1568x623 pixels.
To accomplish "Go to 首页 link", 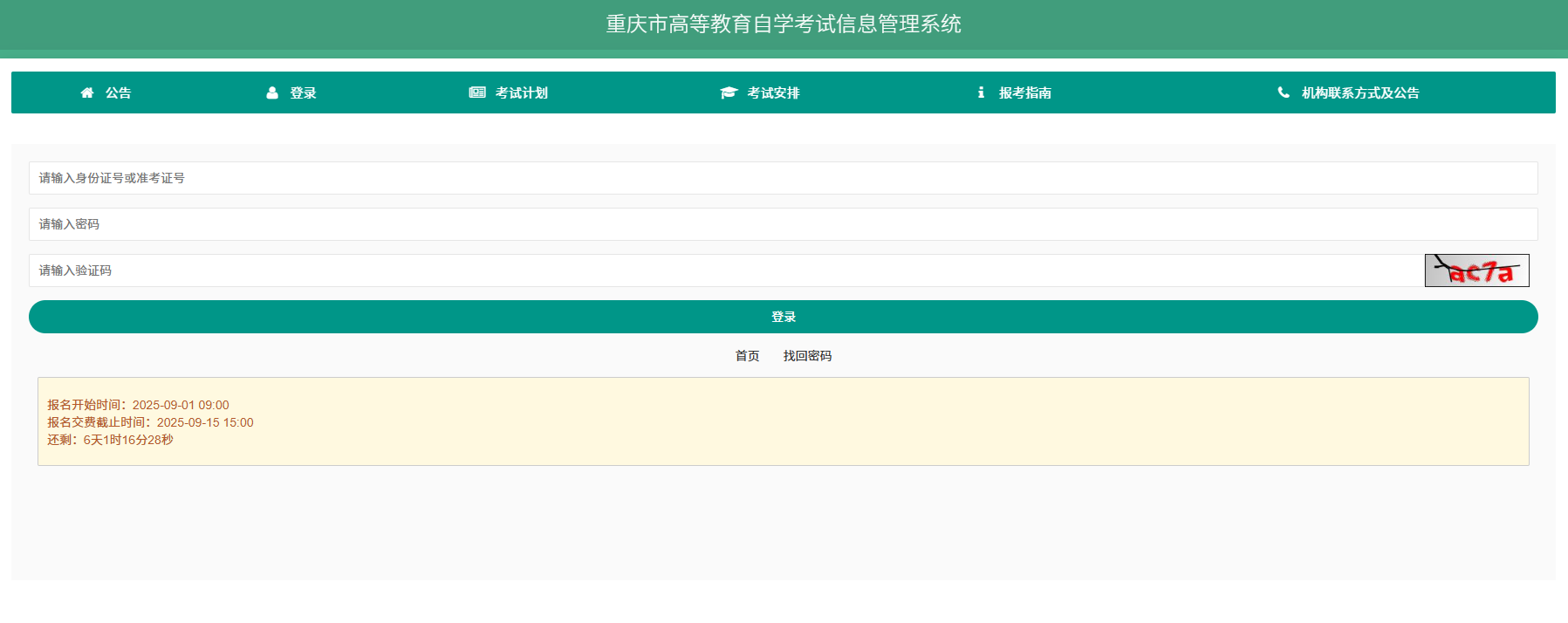I will [x=747, y=356].
